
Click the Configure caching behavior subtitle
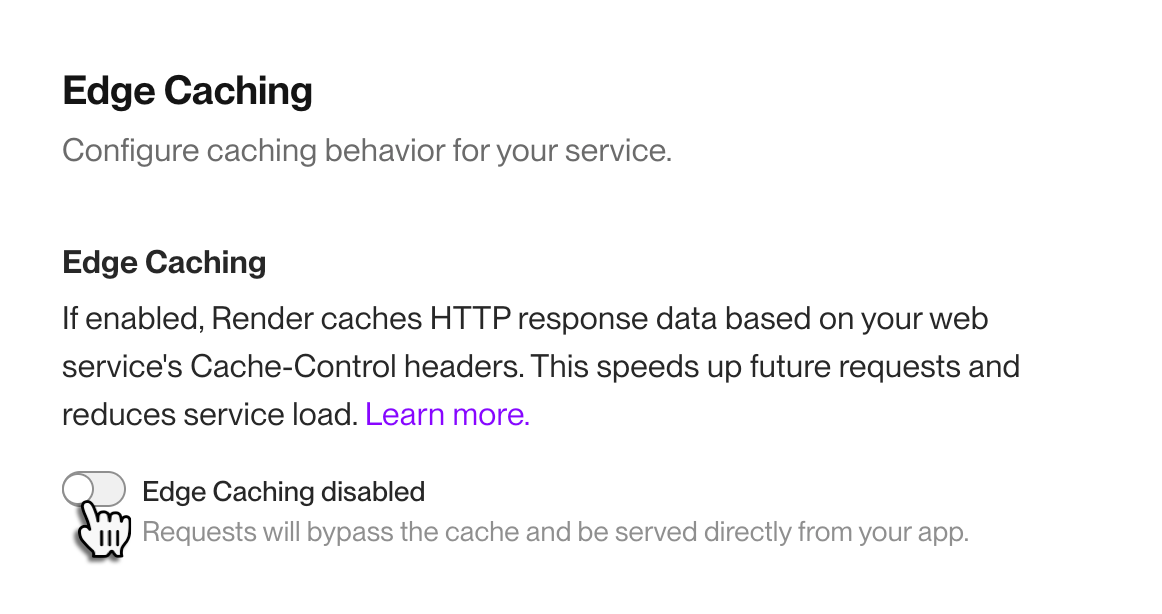click(367, 150)
